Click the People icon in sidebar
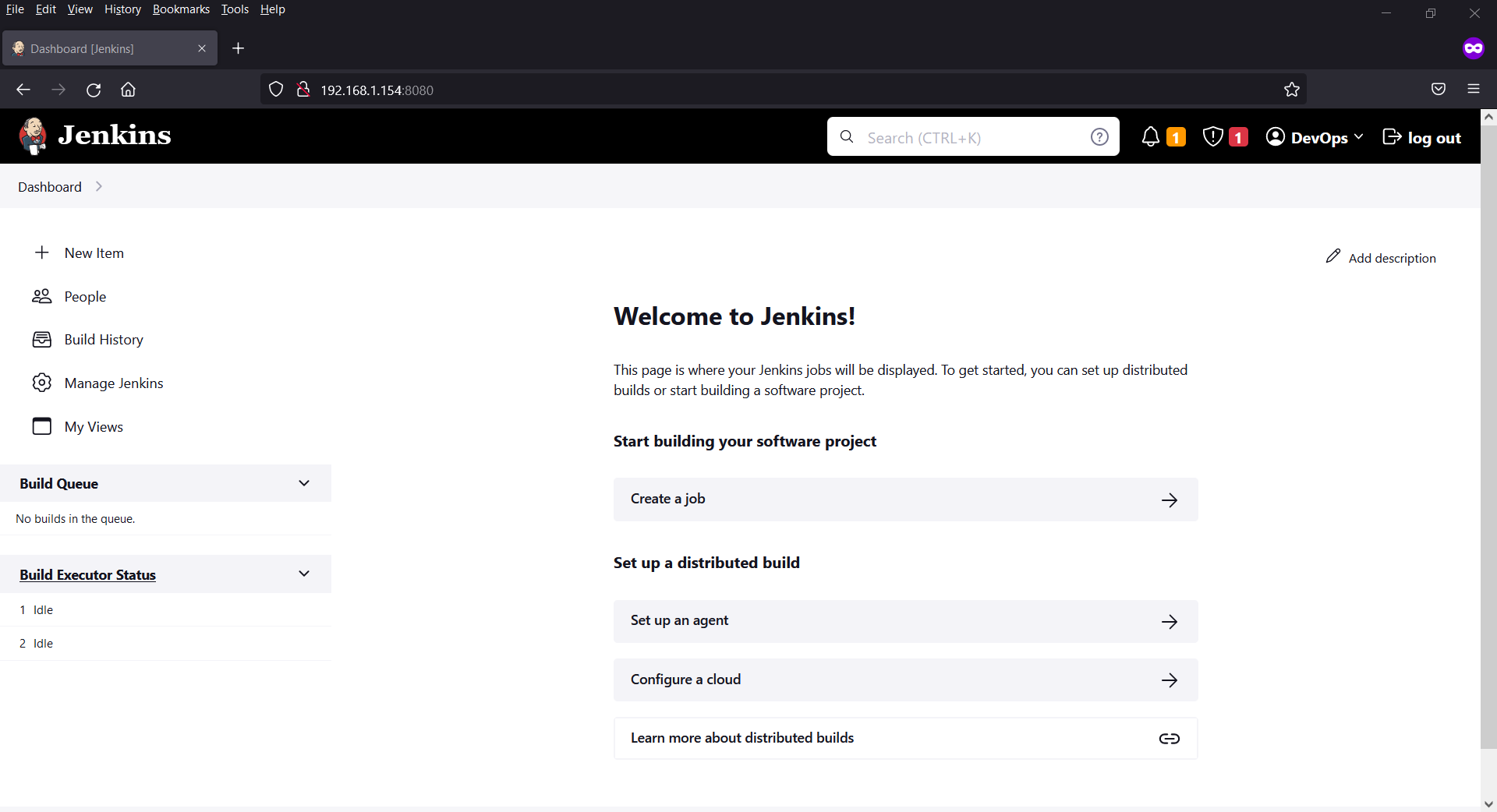This screenshot has height=812, width=1497. tap(42, 296)
